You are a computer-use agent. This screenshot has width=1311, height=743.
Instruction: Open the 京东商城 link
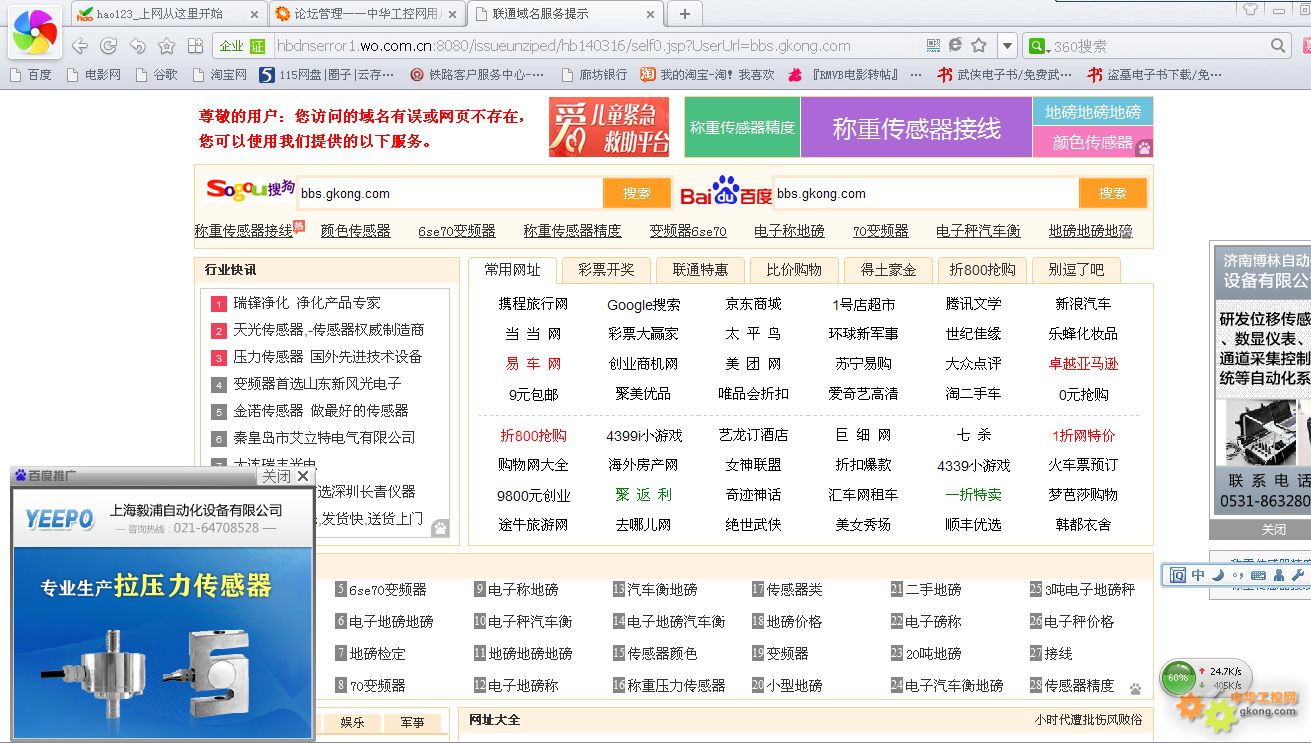tap(753, 304)
